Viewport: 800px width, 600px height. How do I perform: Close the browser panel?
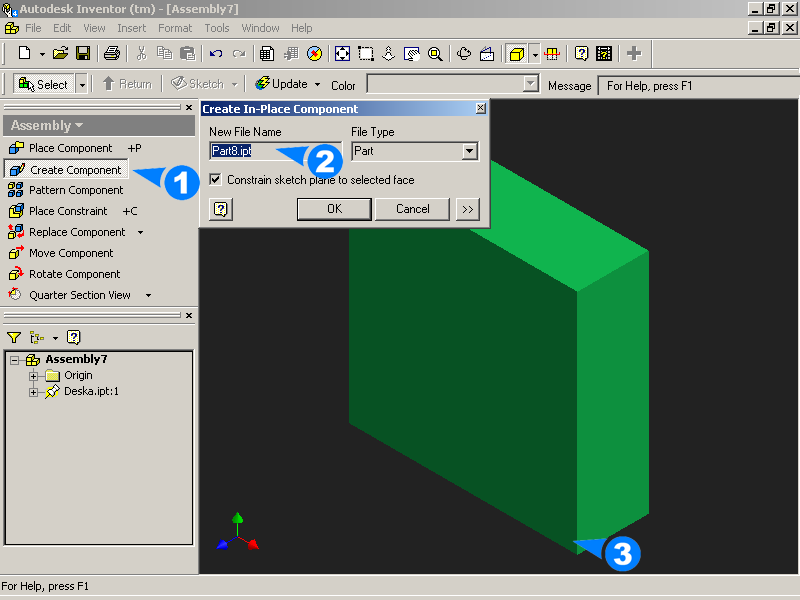[x=189, y=315]
